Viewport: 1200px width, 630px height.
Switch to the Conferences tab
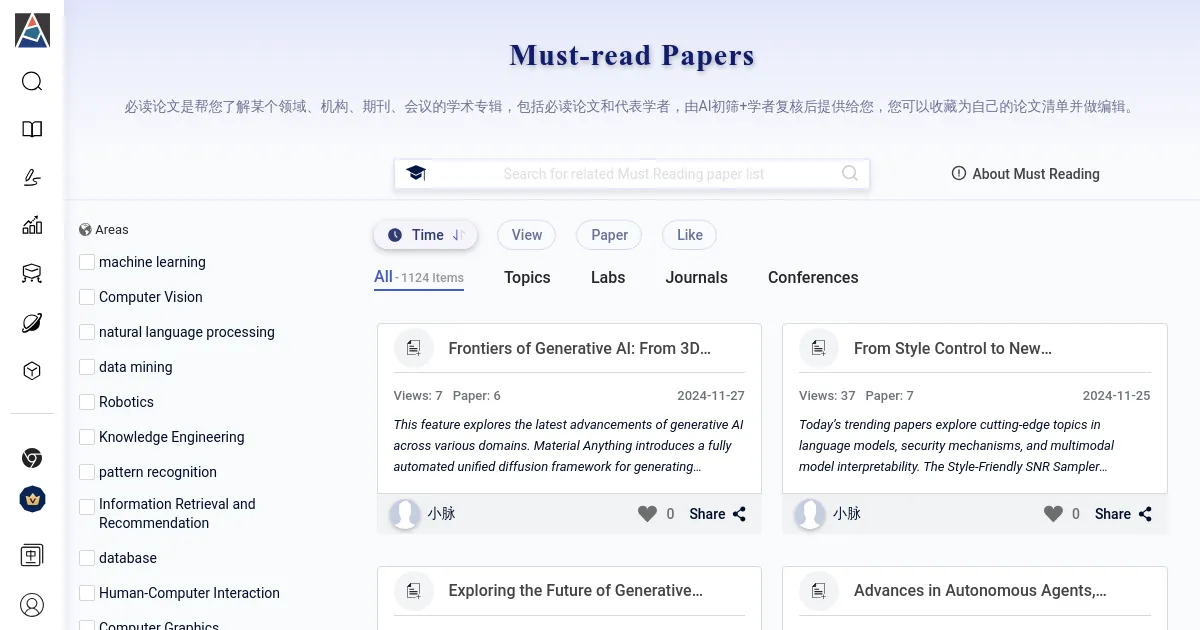click(x=812, y=278)
